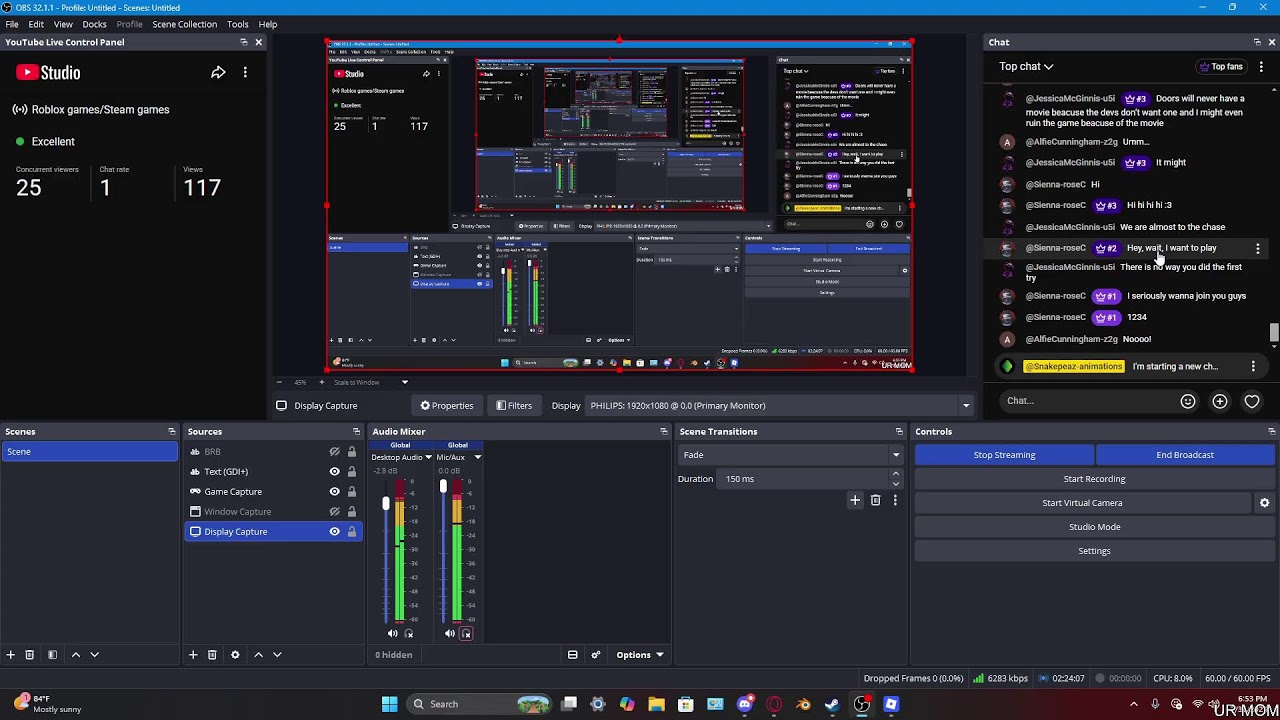The width and height of the screenshot is (1280, 720).
Task: Mute the Mic/Aux speaker icon
Action: click(x=449, y=634)
